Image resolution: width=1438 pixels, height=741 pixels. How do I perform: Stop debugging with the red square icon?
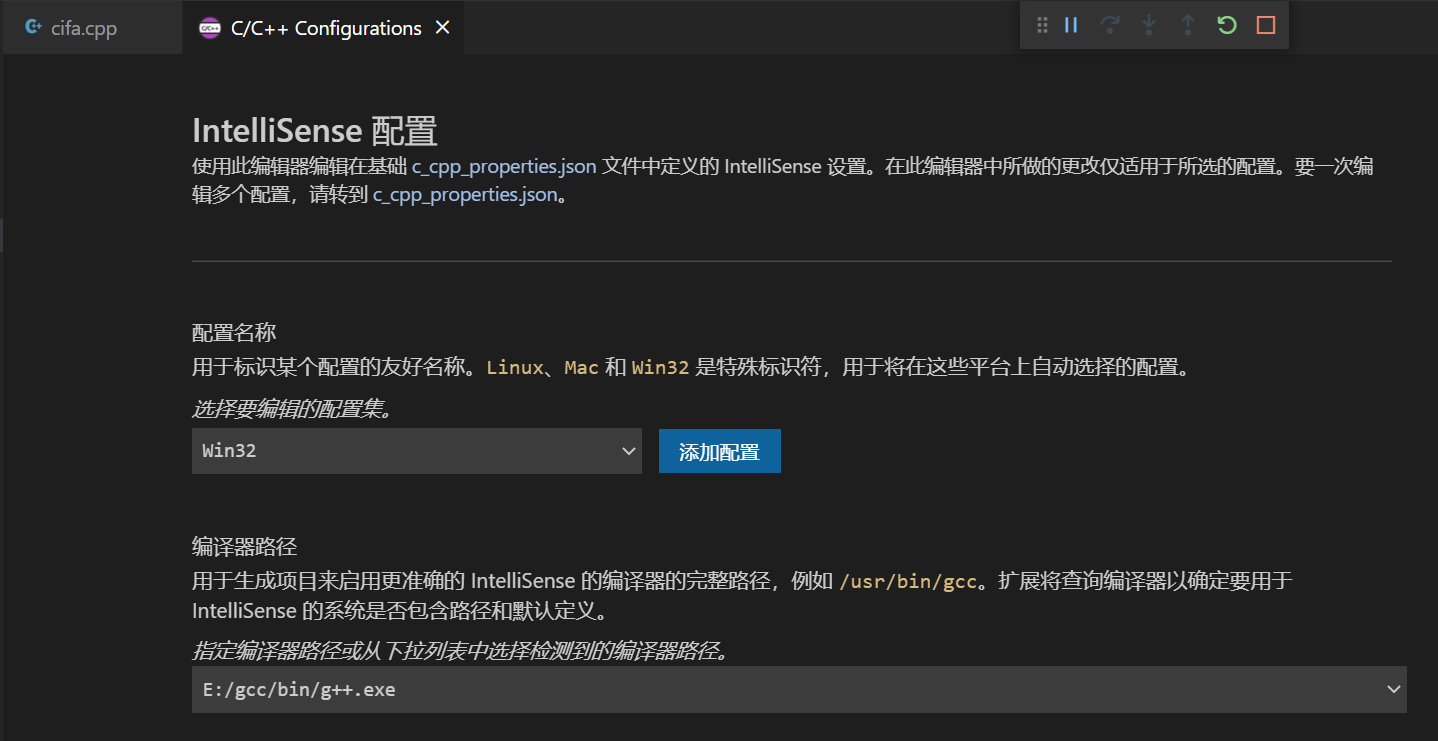tap(1265, 25)
